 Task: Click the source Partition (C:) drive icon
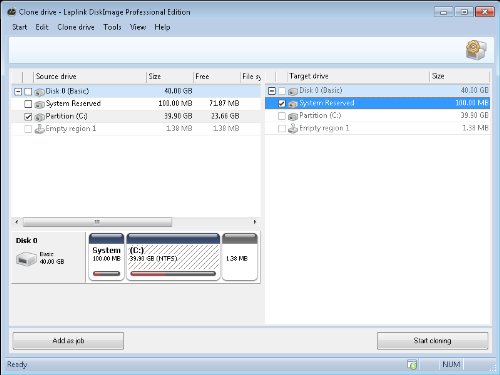point(40,117)
